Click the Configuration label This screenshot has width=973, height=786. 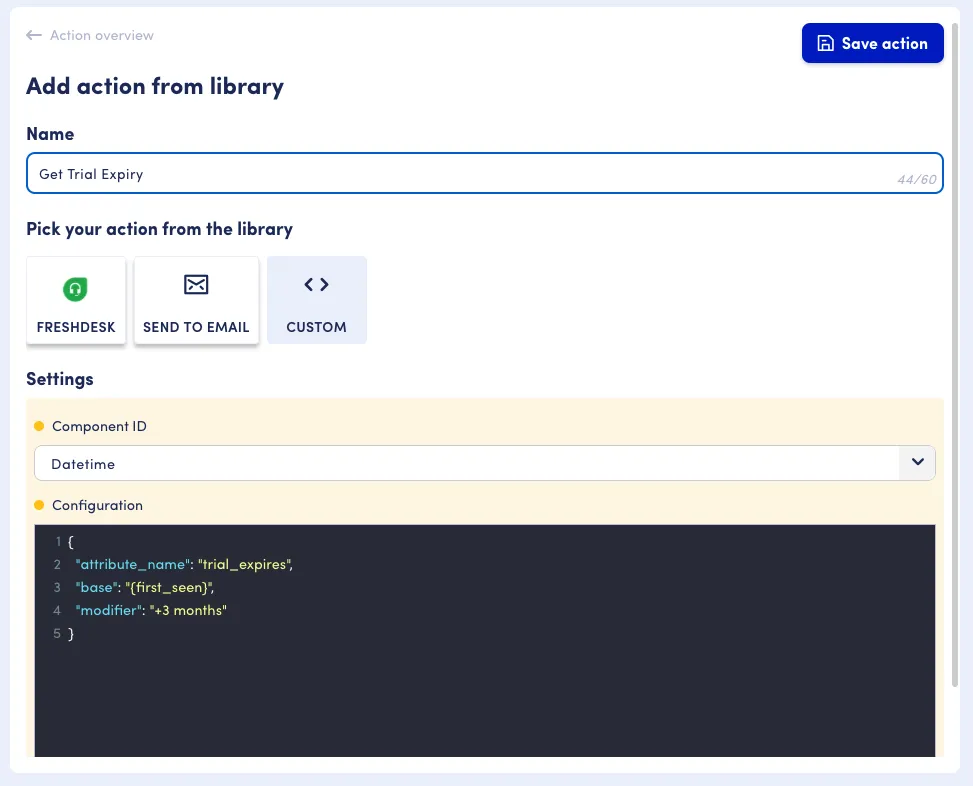coord(97,505)
